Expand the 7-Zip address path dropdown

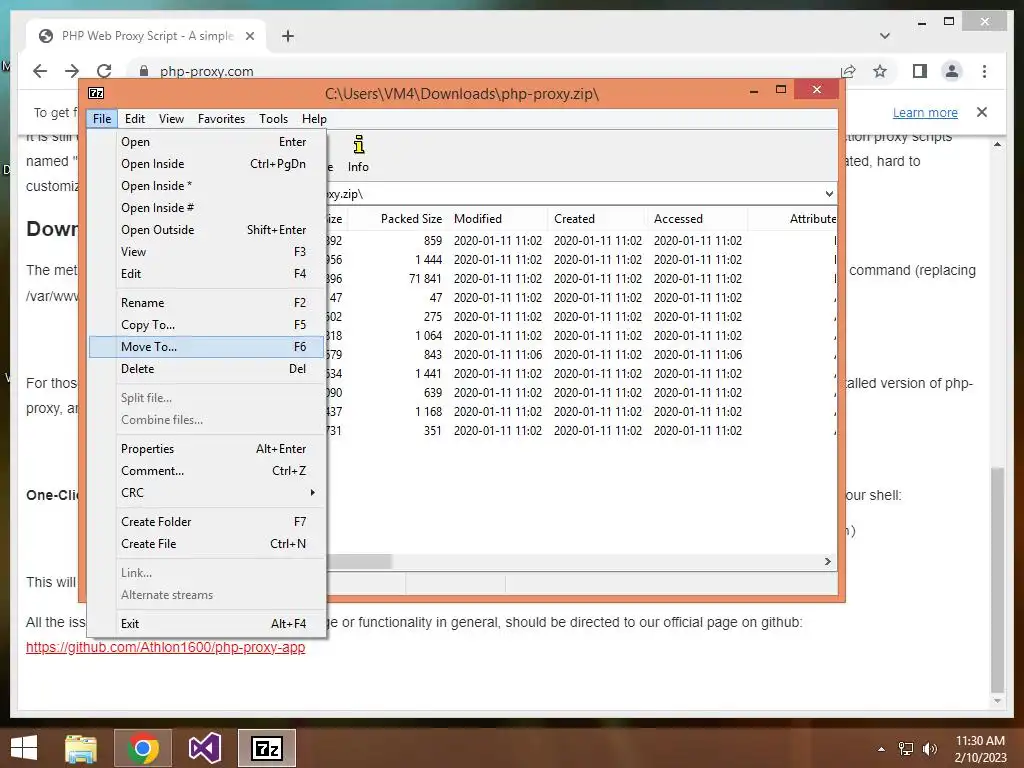point(829,194)
